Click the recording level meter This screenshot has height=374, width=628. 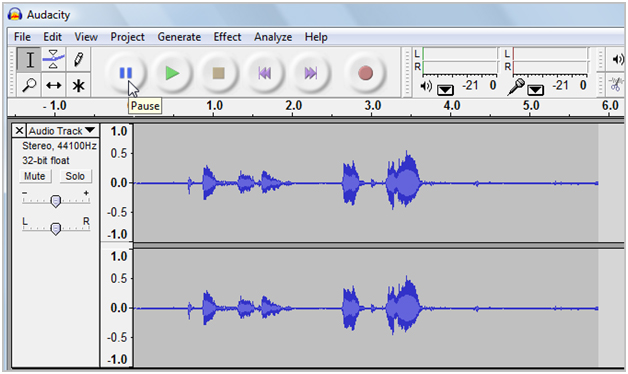[x=550, y=60]
